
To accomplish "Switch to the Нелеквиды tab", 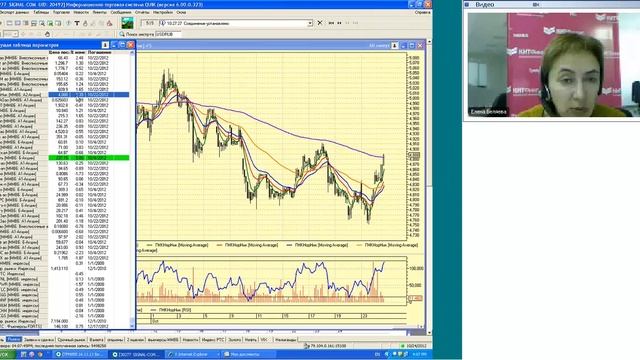I will point(285,340).
